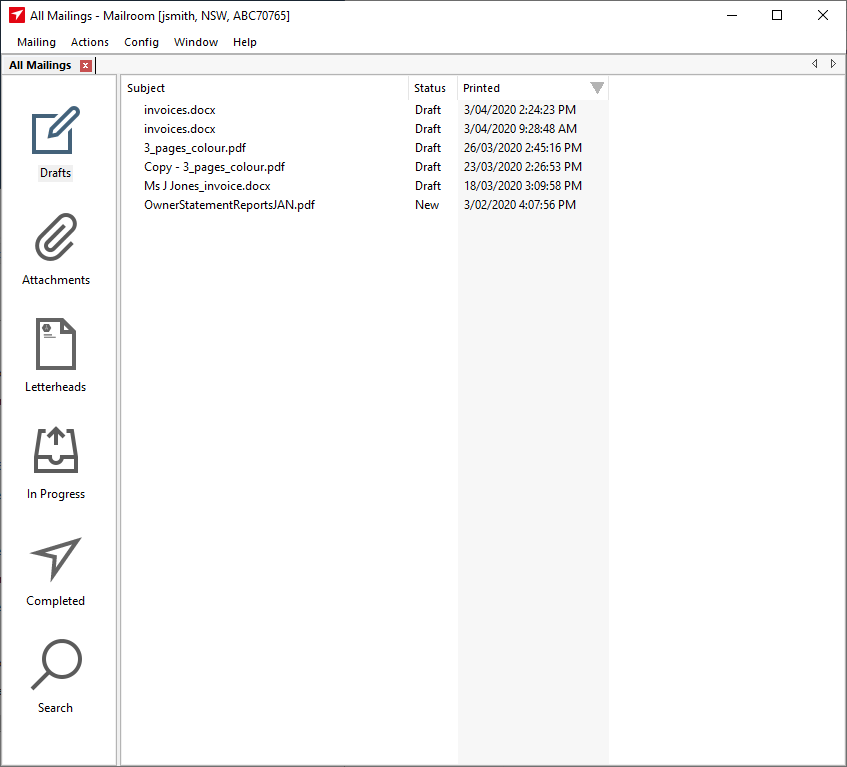Sort by the Printed column header

click(533, 88)
